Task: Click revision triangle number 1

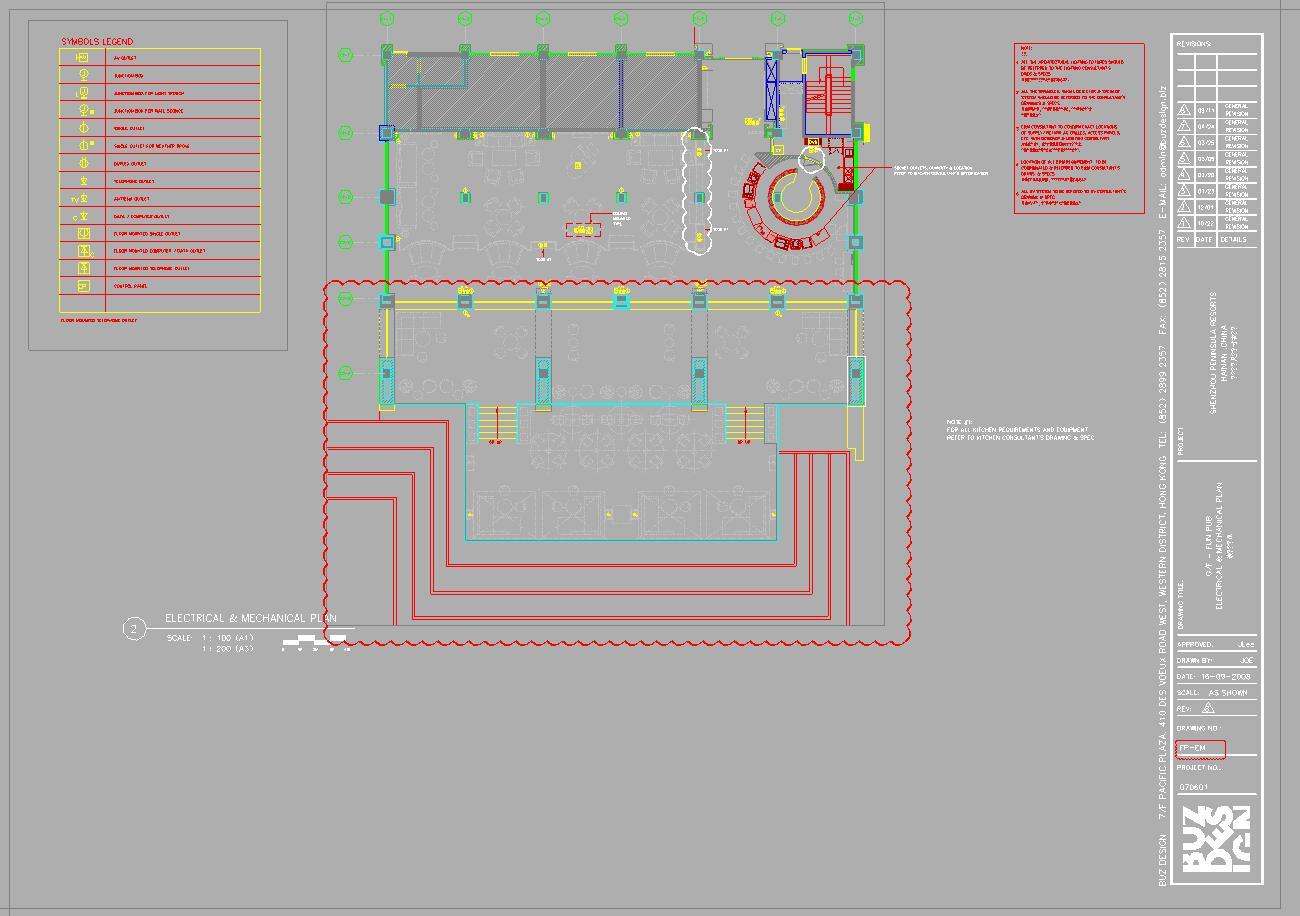Action: click(1184, 223)
